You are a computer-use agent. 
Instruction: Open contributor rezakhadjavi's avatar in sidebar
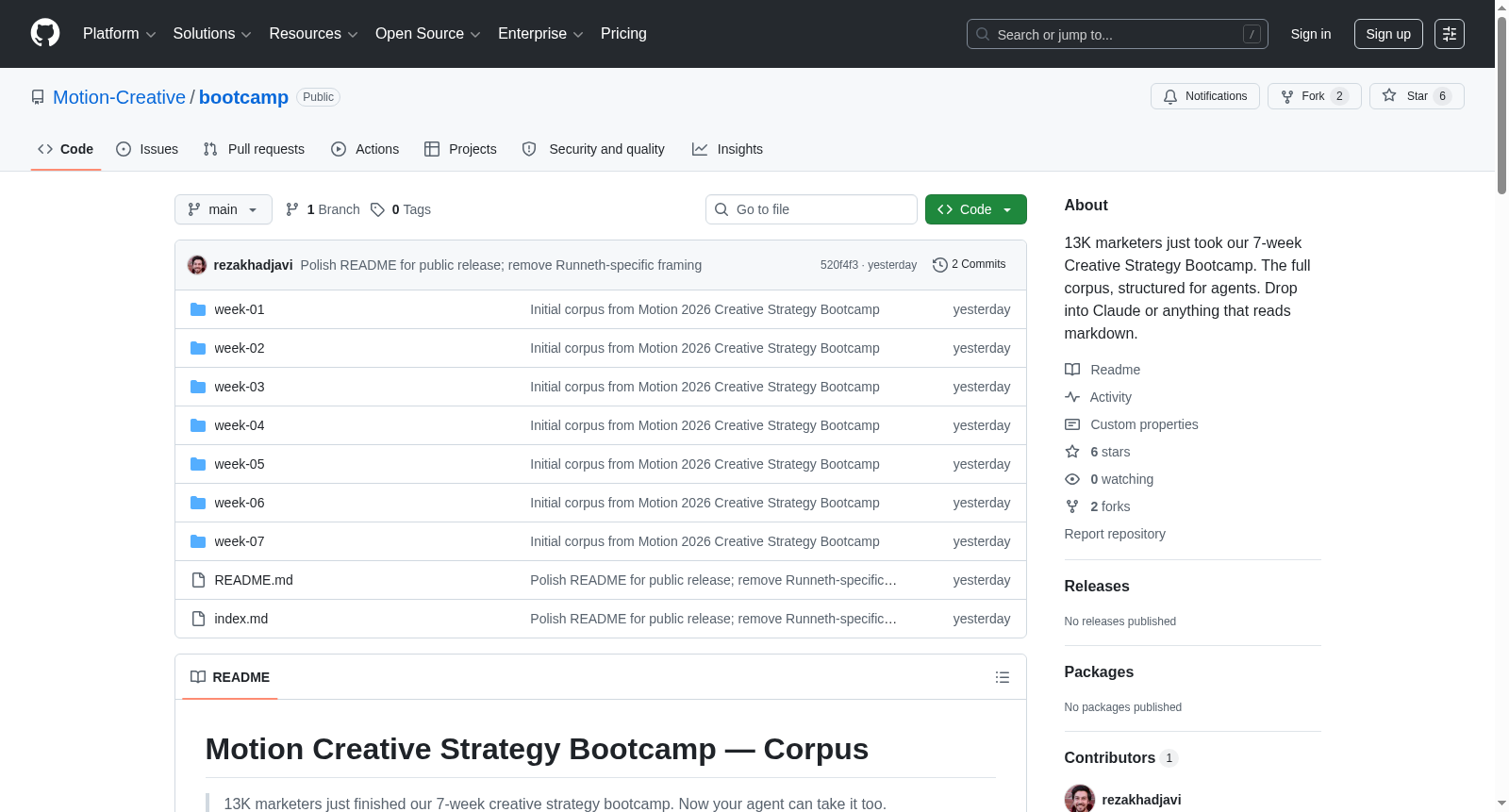[x=1080, y=799]
